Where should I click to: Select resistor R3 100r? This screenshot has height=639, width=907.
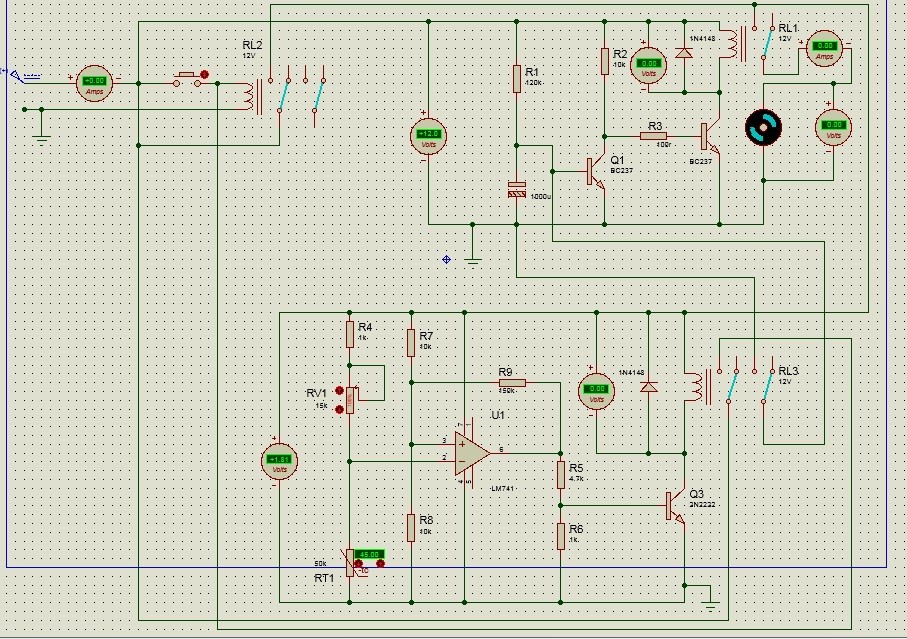[x=653, y=136]
